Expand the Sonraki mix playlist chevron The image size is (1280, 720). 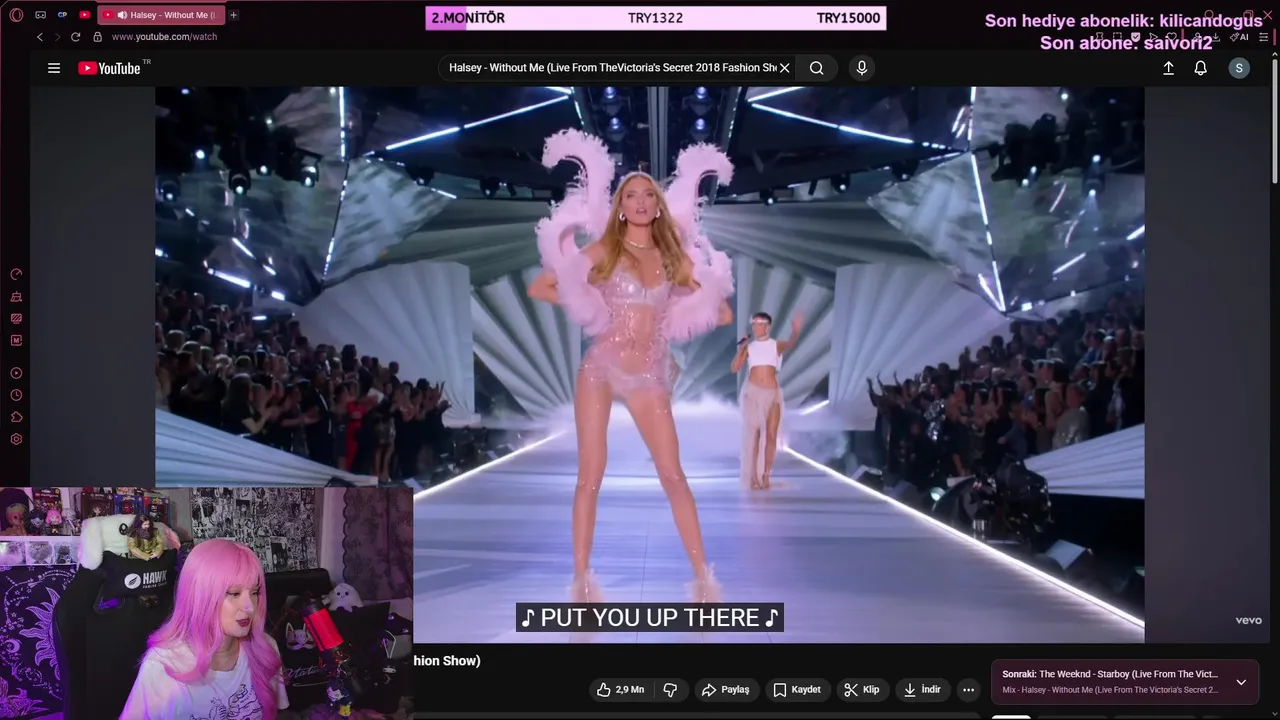click(x=1241, y=682)
